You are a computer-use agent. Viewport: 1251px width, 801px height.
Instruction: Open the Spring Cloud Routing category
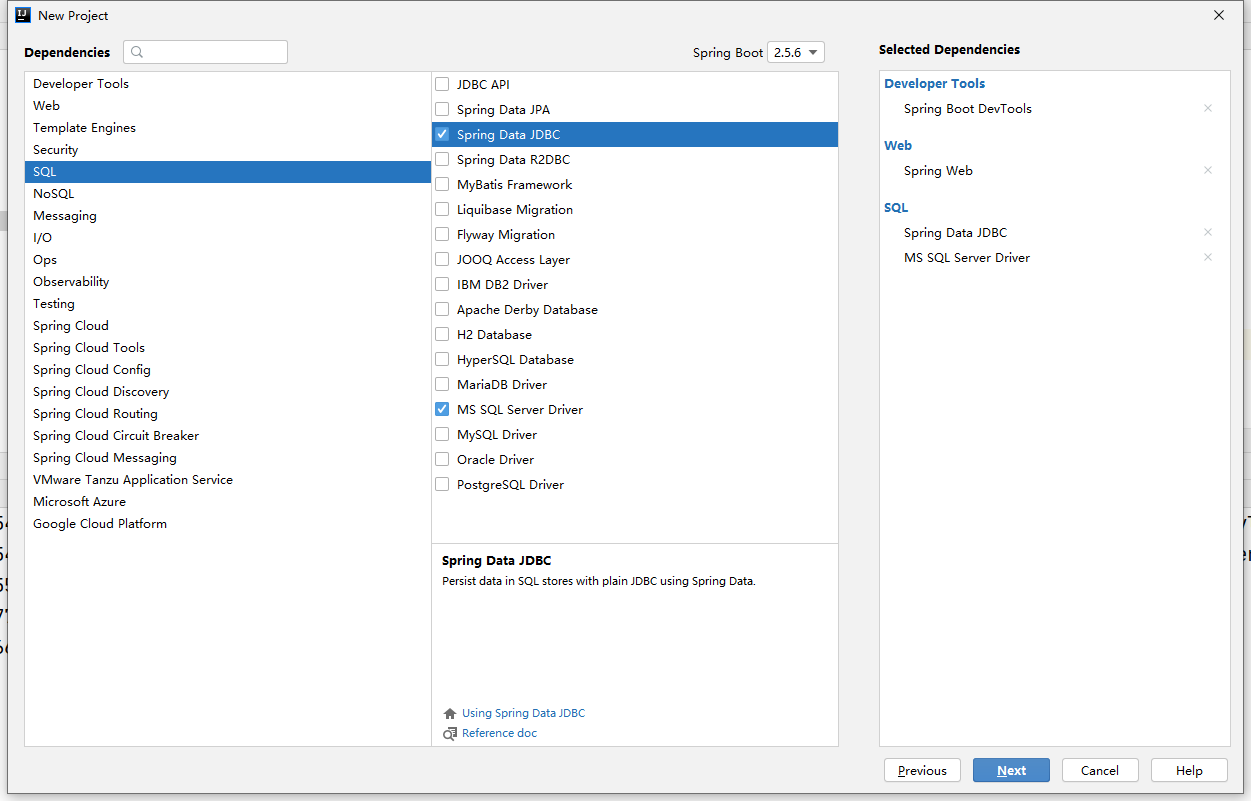coord(95,414)
